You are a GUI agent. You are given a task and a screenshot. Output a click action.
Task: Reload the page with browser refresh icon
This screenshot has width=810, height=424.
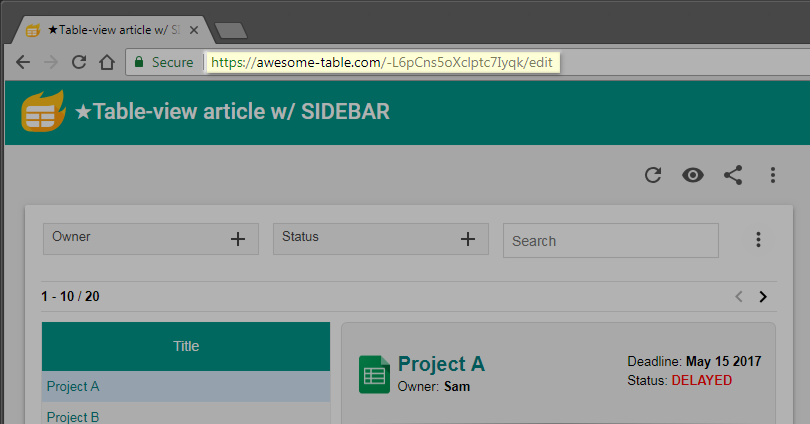[x=79, y=62]
